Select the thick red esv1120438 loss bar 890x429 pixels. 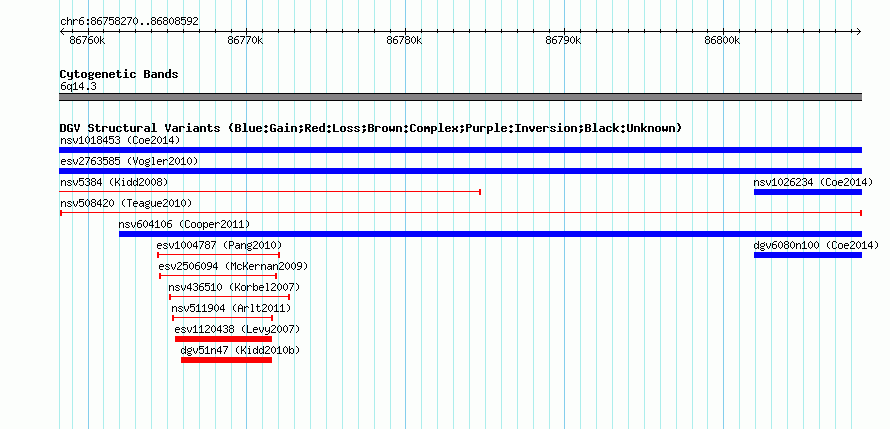[x=224, y=339]
